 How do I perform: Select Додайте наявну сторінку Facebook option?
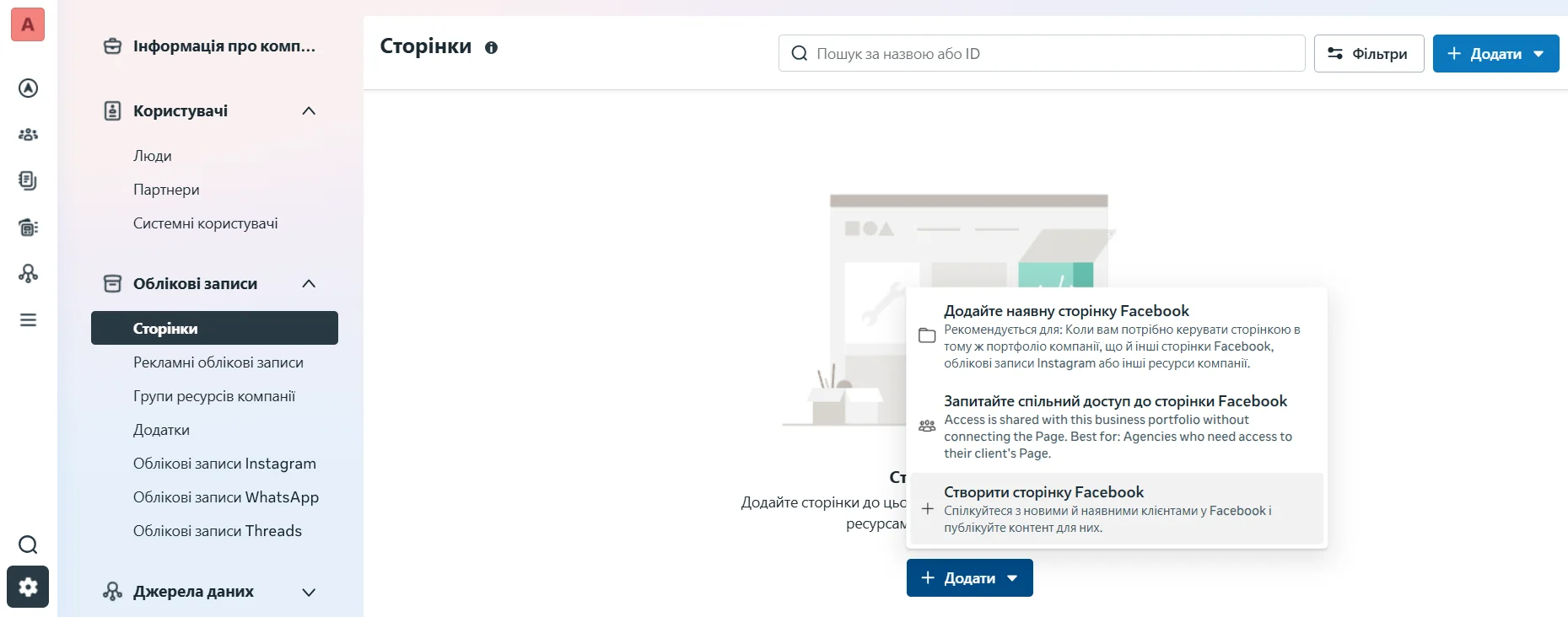click(x=1116, y=335)
